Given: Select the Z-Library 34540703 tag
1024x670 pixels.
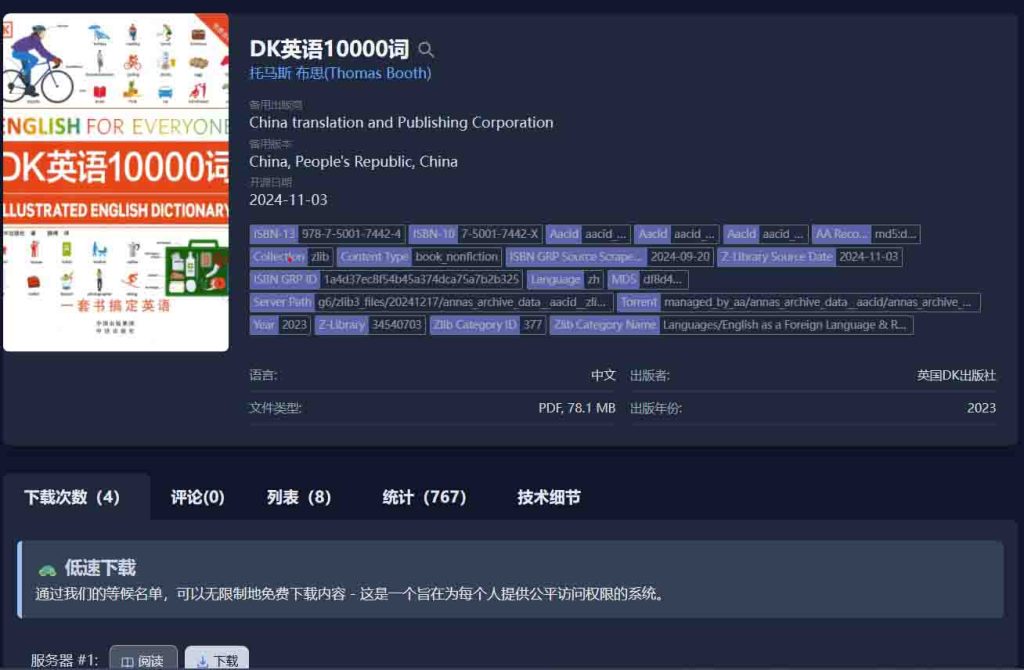Looking at the screenshot, I should click(369, 325).
